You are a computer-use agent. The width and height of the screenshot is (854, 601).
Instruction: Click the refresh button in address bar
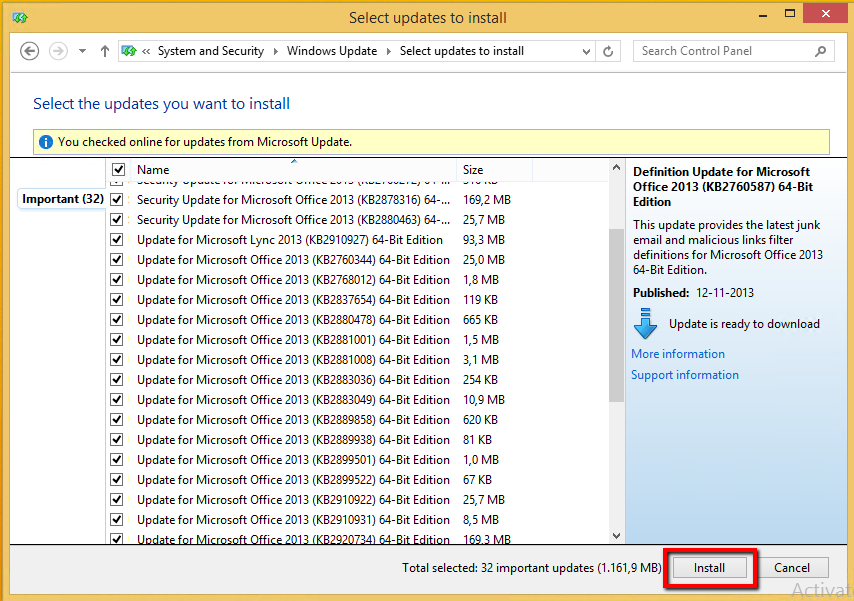point(608,51)
